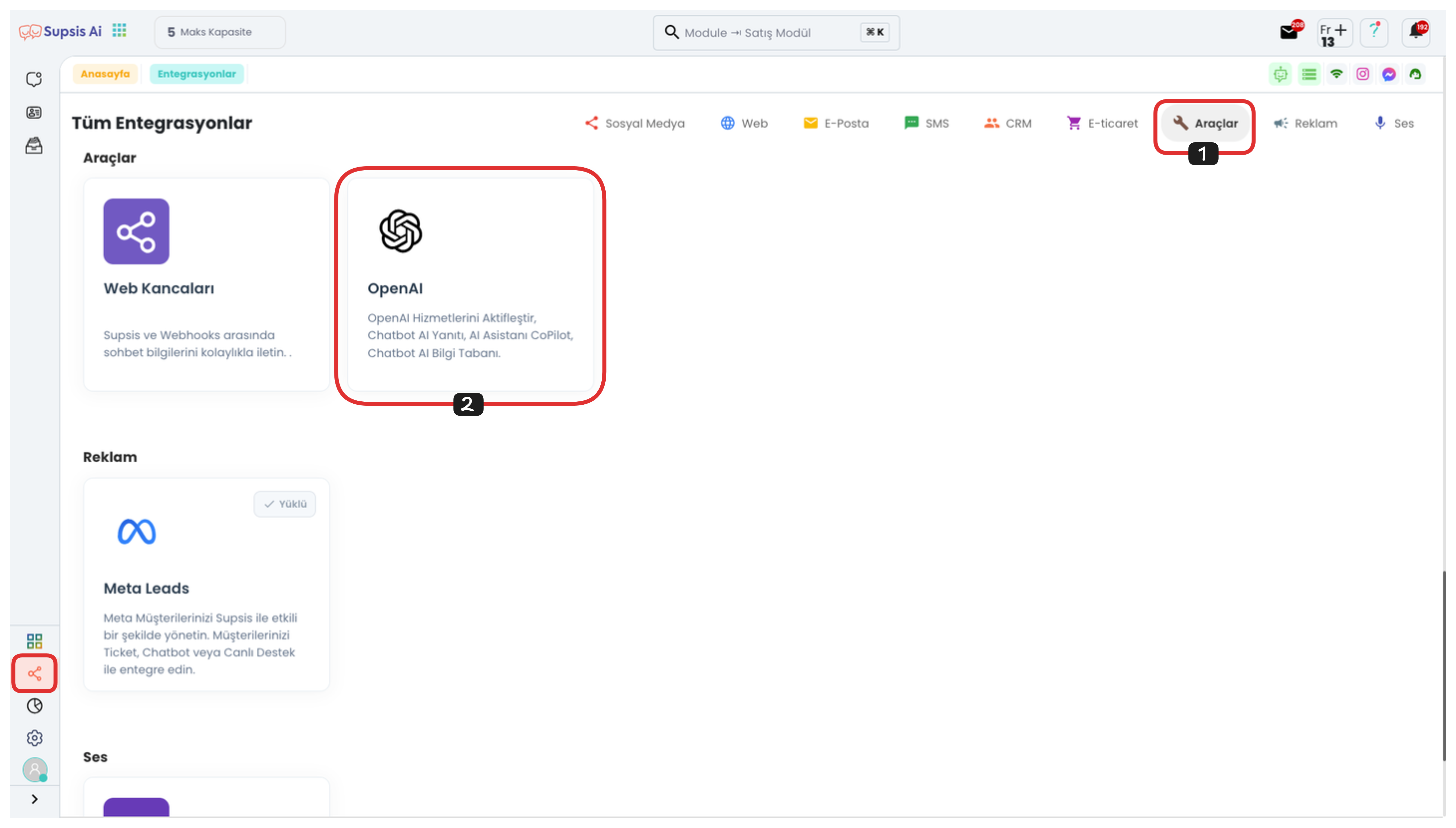Click the Messenger channel icon
Viewport: 1456px width, 828px height.
[x=1389, y=74]
